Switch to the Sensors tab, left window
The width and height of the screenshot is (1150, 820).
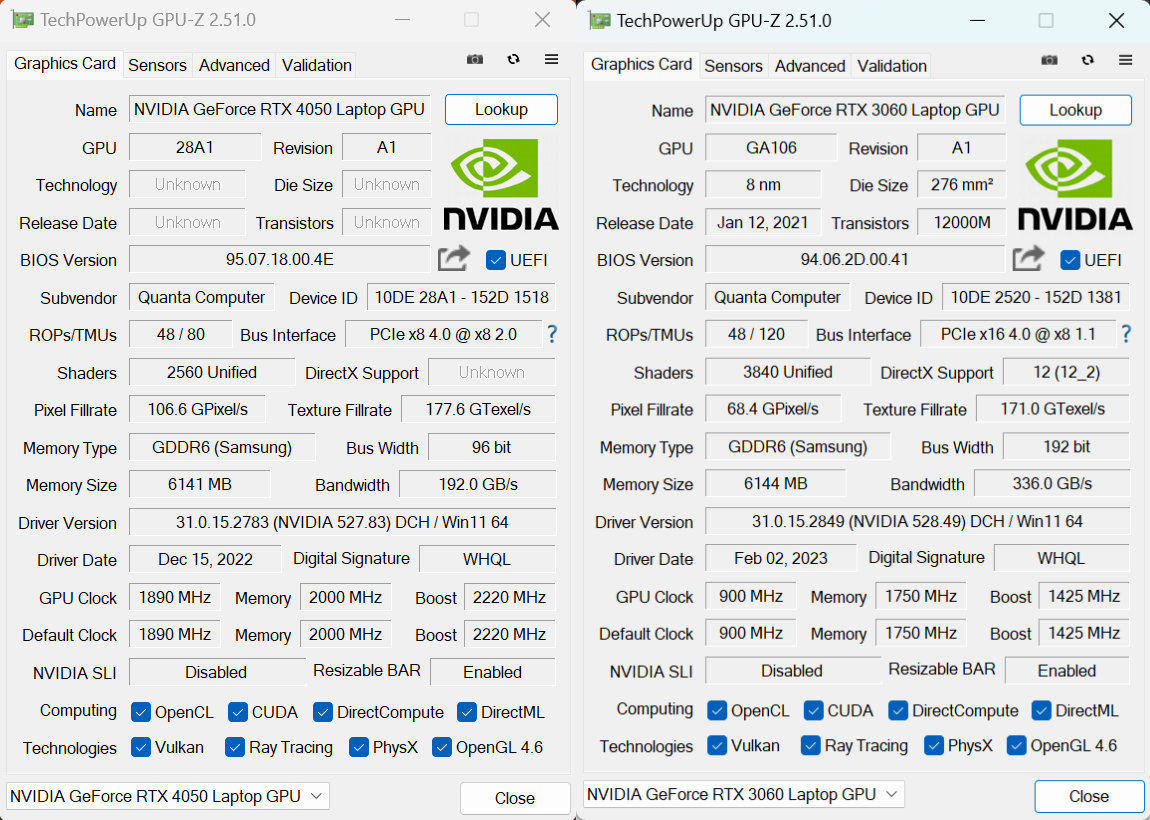coord(157,65)
